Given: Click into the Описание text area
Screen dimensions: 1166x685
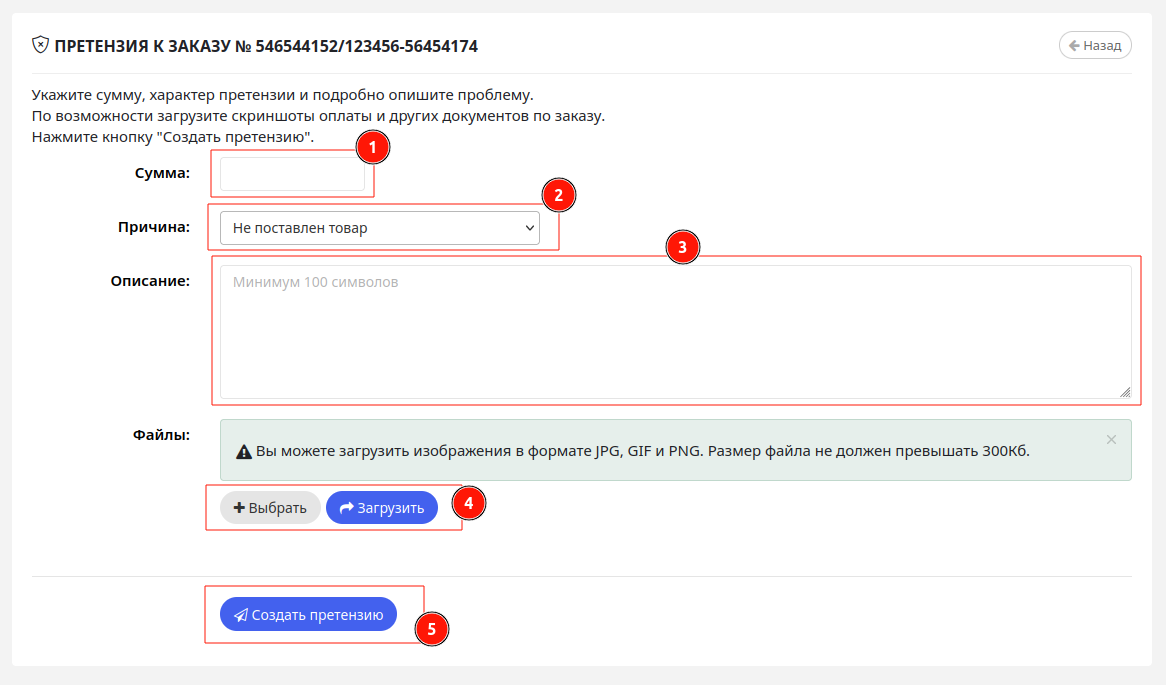Looking at the screenshot, I should pos(675,332).
